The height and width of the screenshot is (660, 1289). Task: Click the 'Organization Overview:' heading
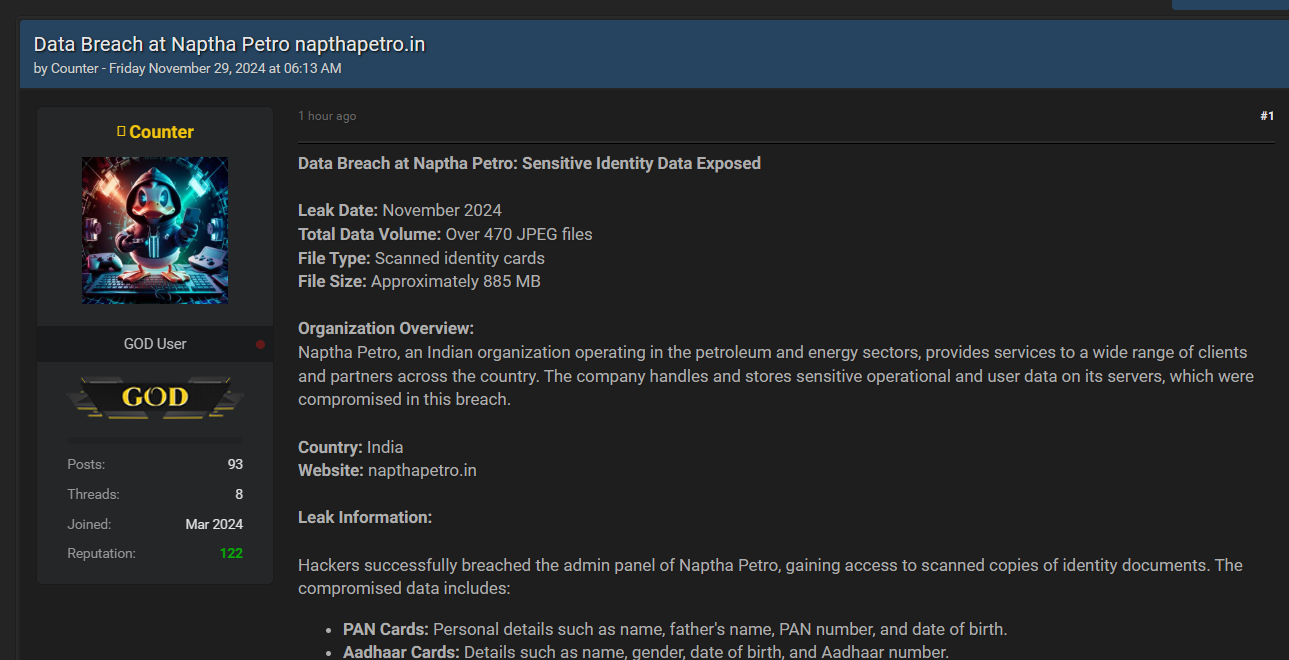[386, 328]
